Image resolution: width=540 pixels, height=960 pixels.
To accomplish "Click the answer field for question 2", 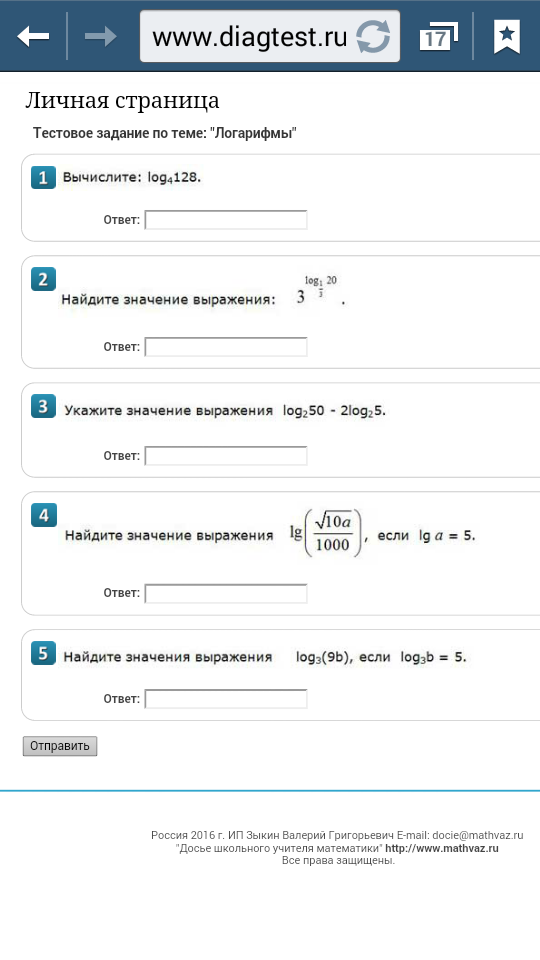I will 226,347.
